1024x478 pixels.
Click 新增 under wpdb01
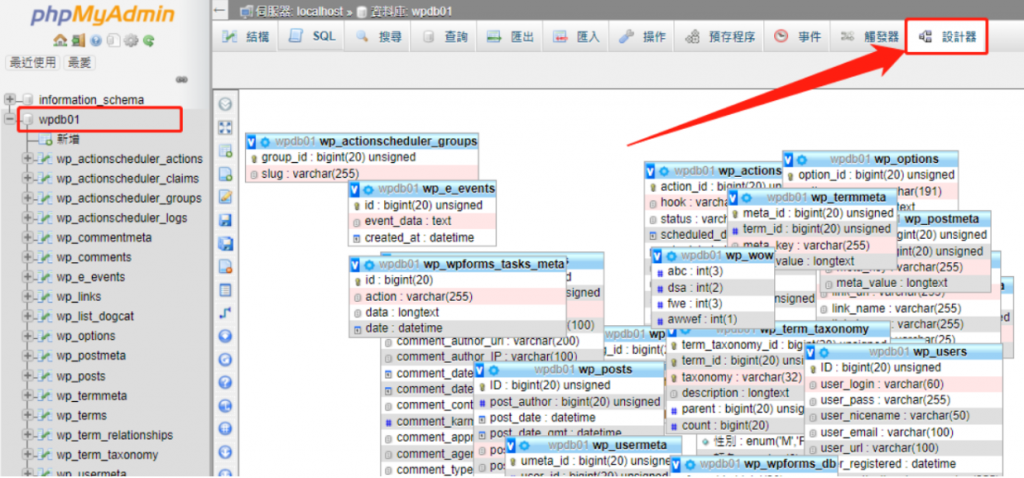(69, 139)
